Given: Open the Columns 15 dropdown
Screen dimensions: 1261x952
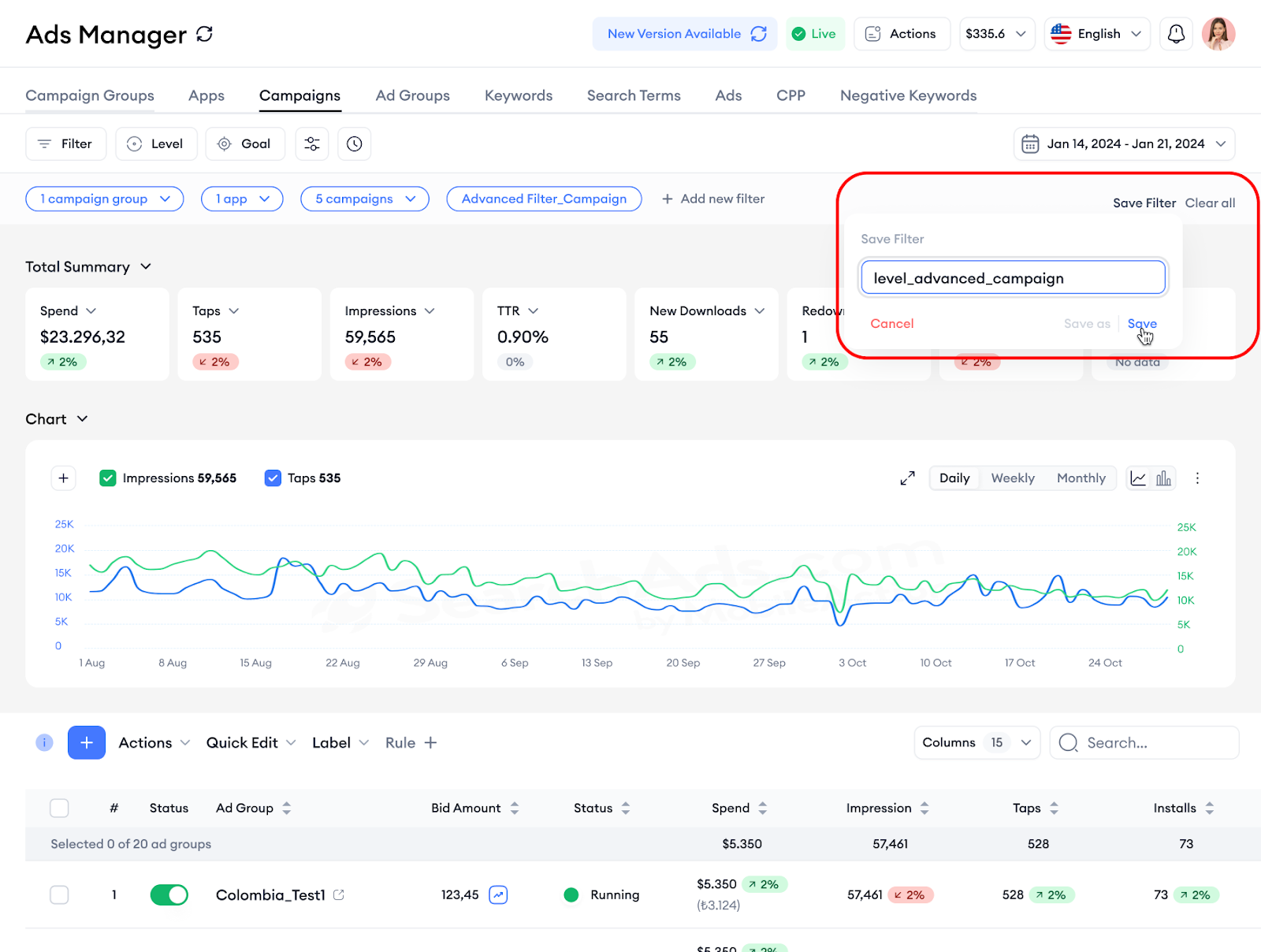Looking at the screenshot, I should click(976, 742).
